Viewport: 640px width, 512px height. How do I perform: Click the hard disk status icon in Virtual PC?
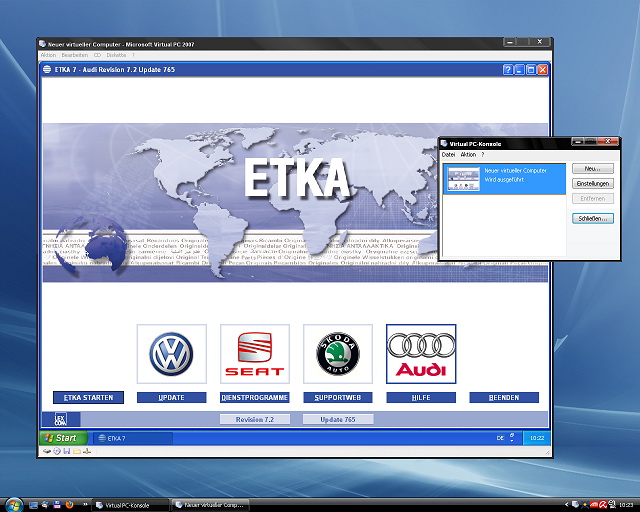[47, 451]
